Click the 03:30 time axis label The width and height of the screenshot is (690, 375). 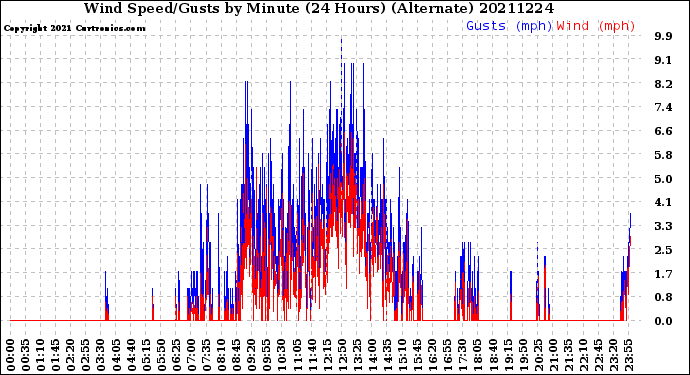tap(101, 355)
